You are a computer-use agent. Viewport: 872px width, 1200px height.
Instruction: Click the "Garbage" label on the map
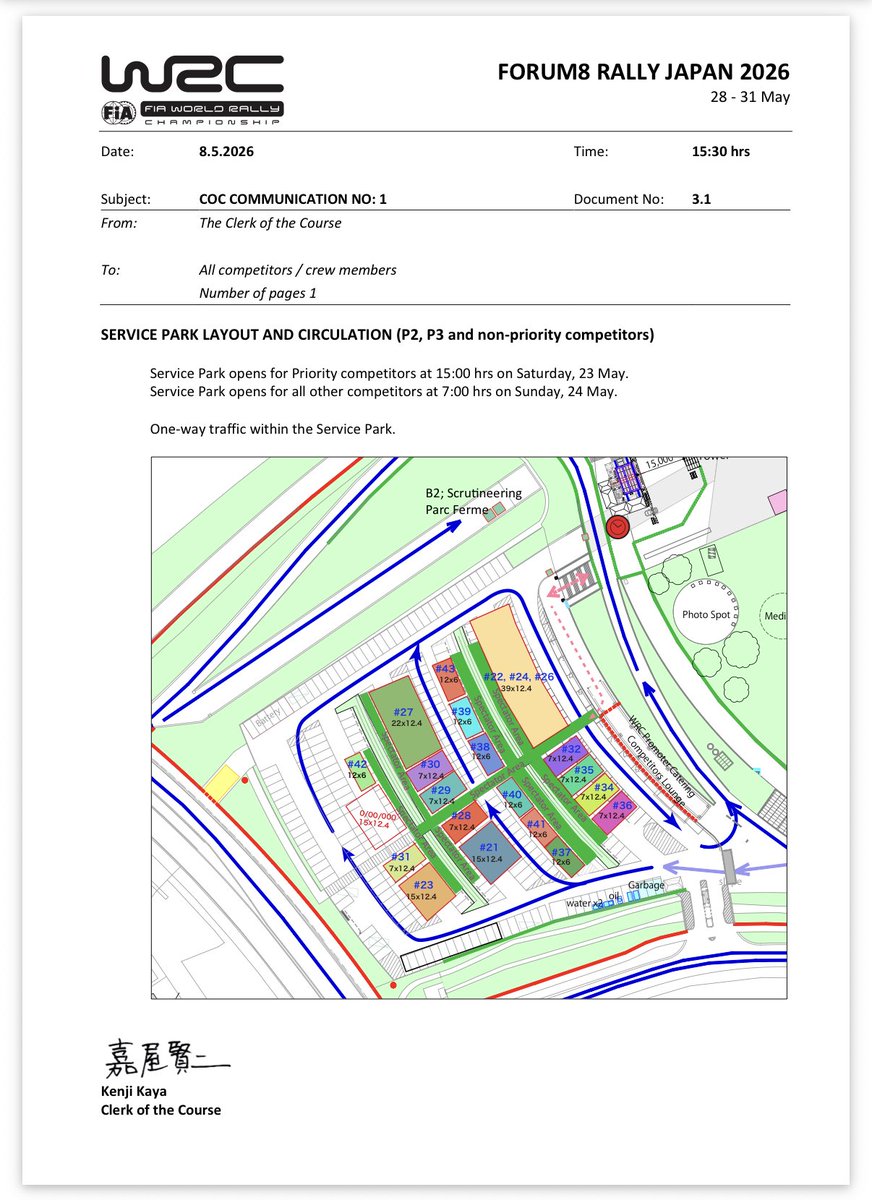point(647,886)
